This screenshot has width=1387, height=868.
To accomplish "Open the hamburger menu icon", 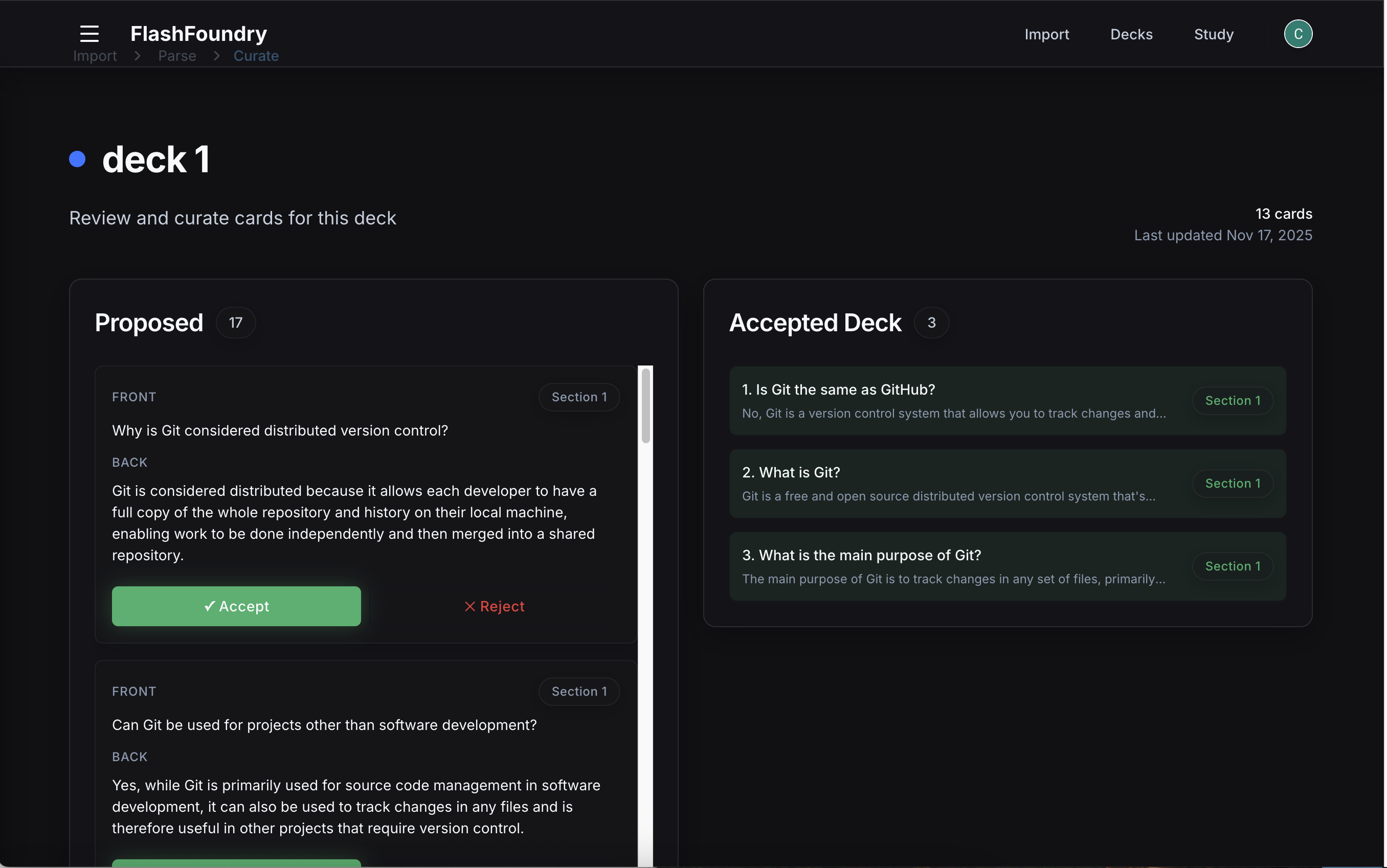I will click(x=89, y=34).
